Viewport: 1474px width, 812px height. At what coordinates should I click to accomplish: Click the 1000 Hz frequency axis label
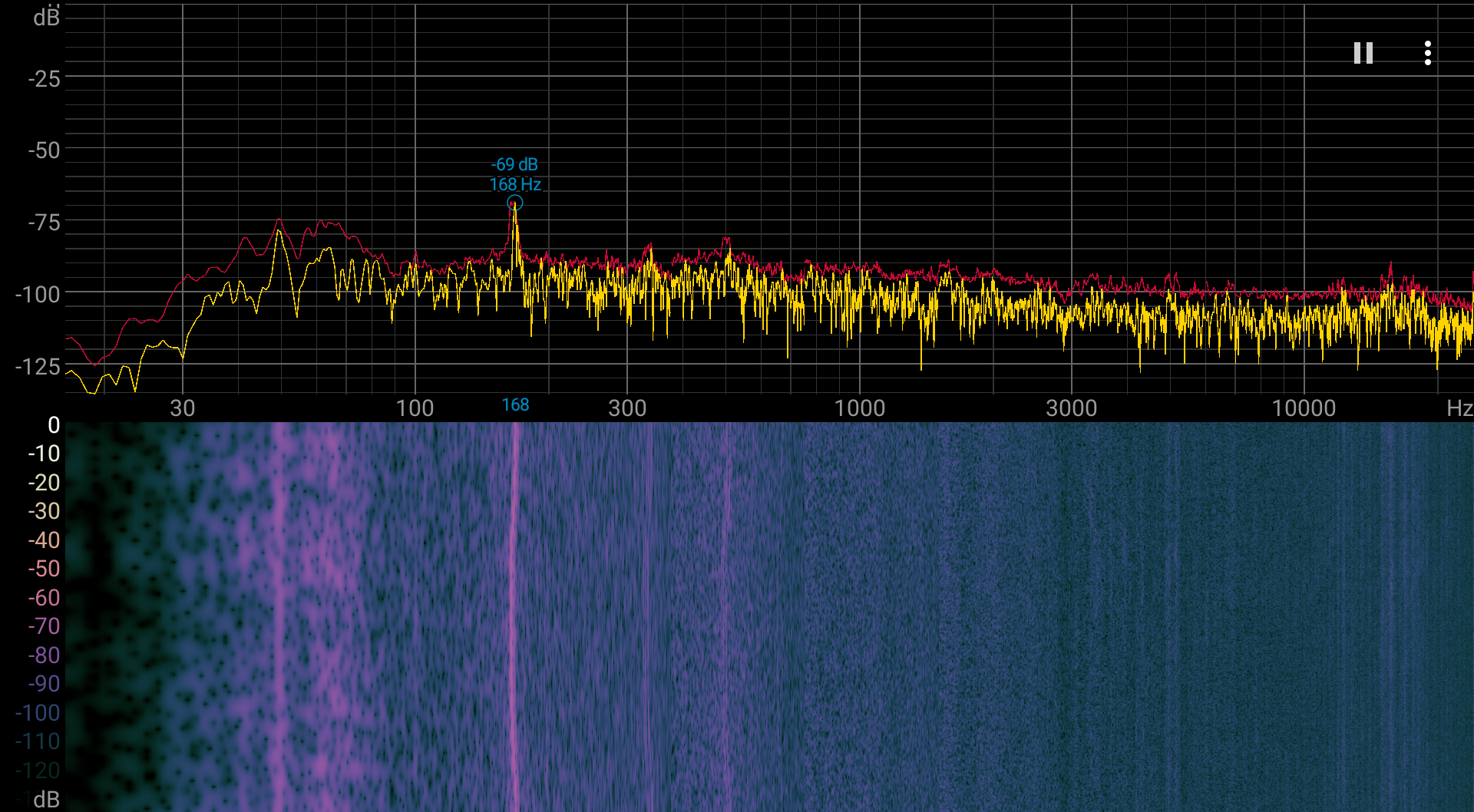860,408
